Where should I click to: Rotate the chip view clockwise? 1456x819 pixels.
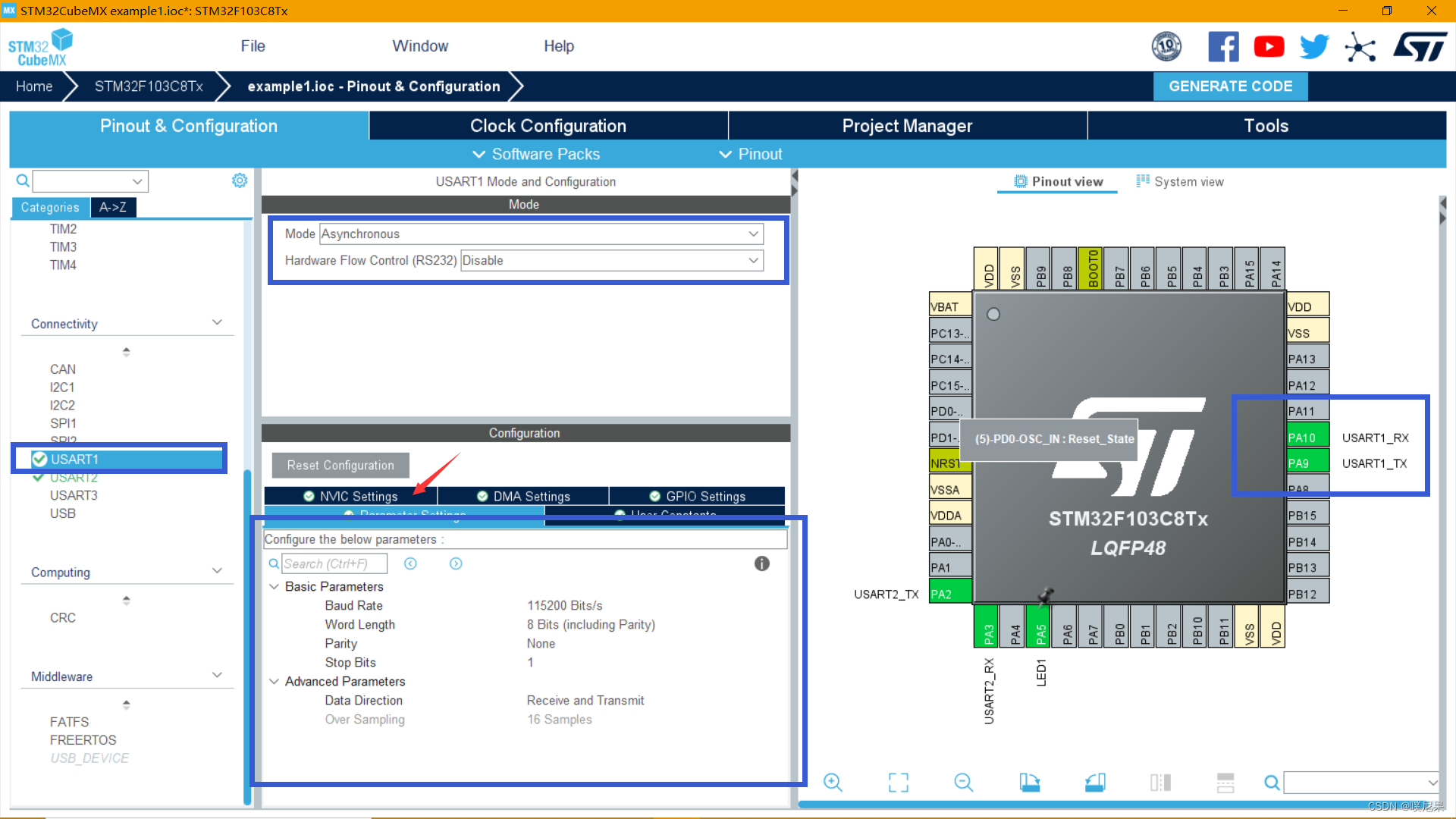[1029, 782]
